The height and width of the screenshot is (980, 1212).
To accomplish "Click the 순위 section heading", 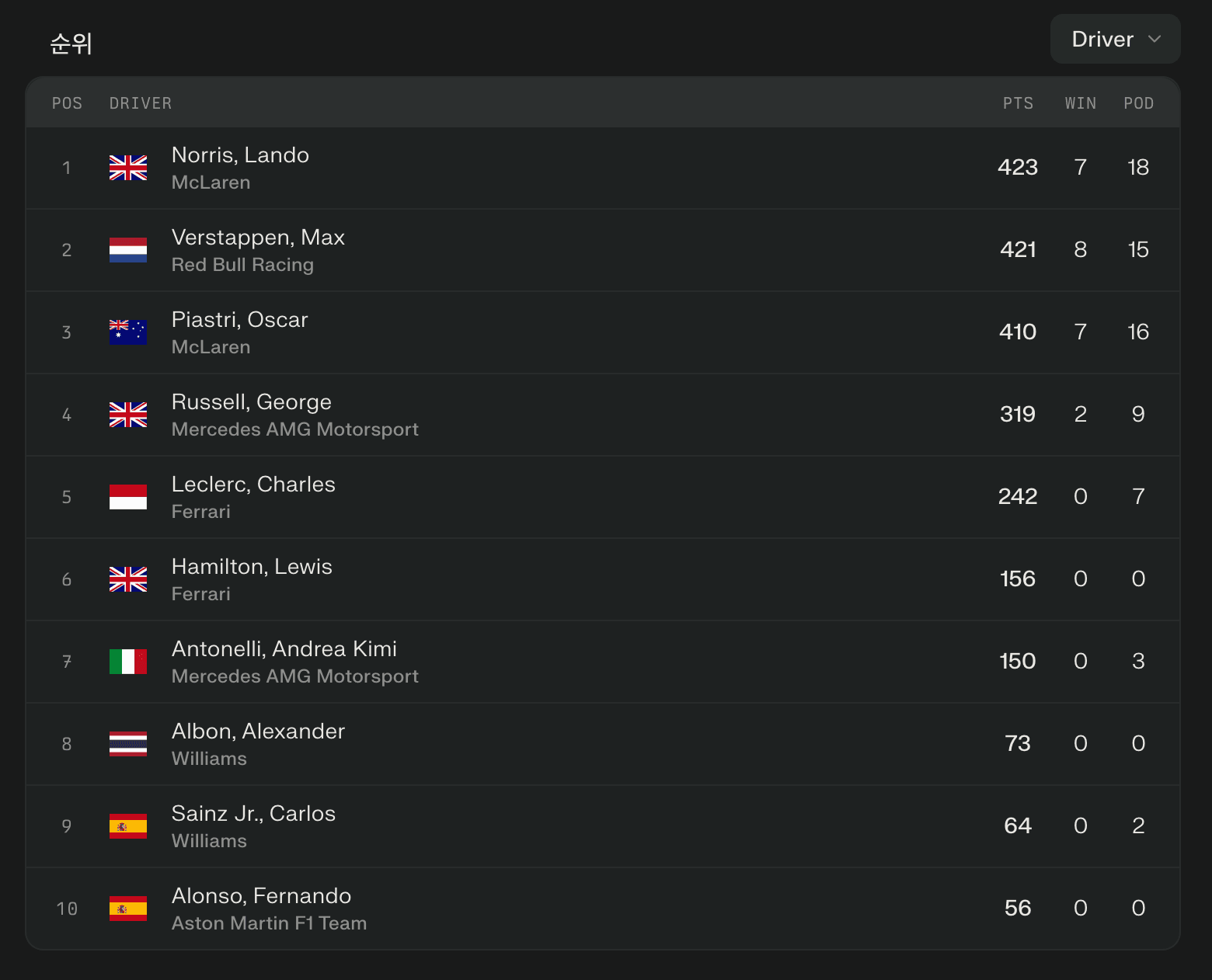I will tap(71, 43).
